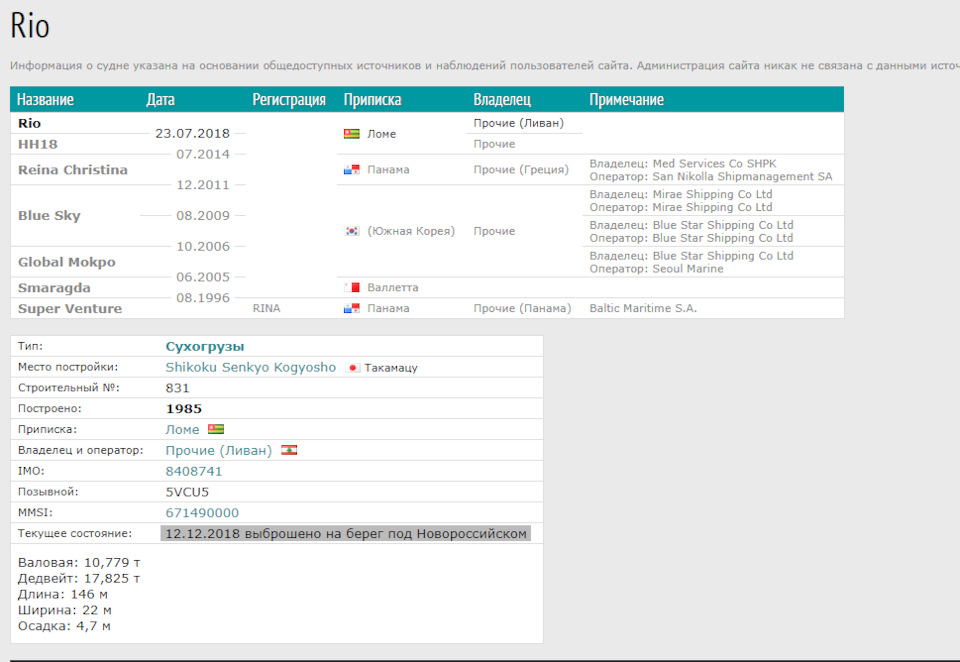Click the Владелец: Med Services Co SHPK note
Viewport: 960px width, 662px height.
tap(683, 164)
